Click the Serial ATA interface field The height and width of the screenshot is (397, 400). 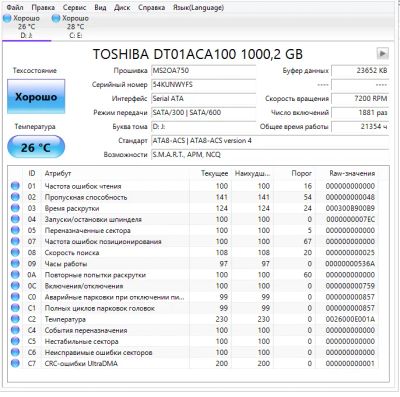click(x=203, y=99)
